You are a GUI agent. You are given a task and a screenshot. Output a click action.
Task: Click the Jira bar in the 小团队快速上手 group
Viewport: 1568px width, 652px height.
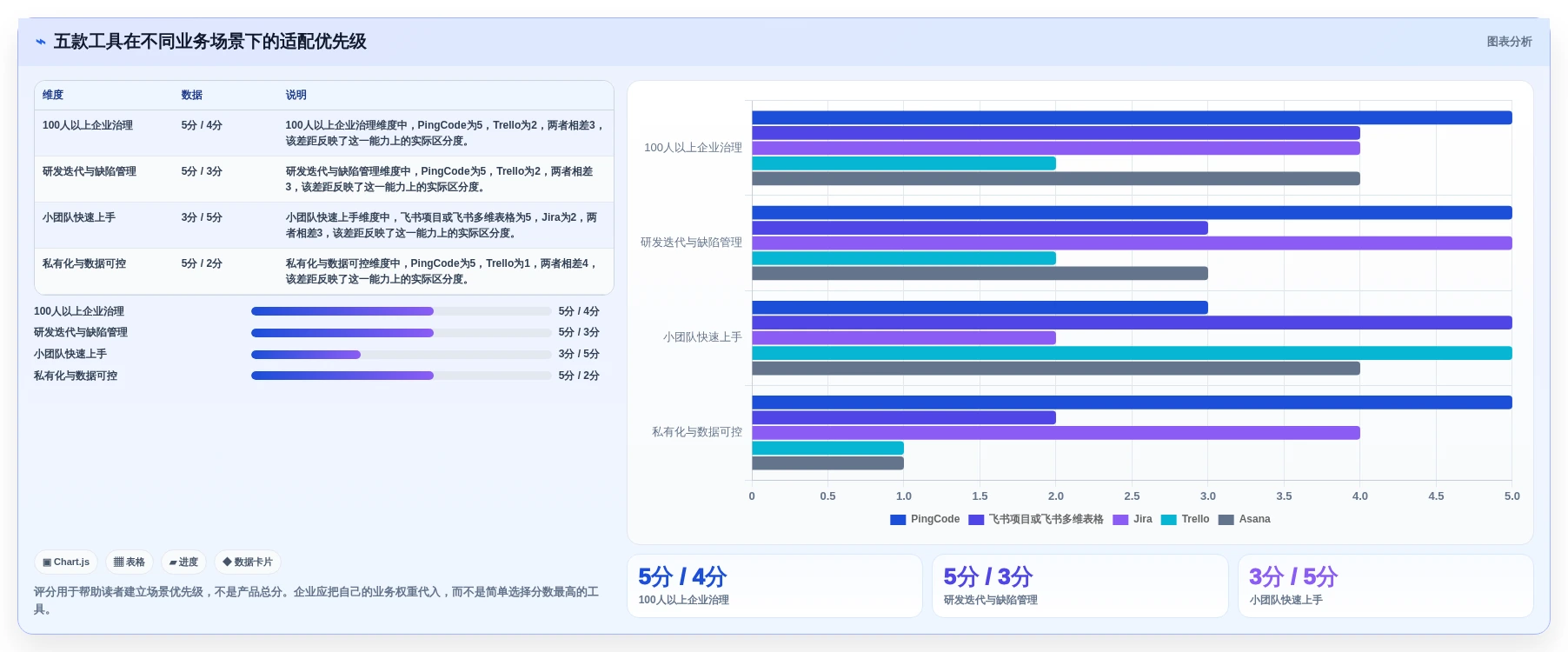click(x=904, y=338)
